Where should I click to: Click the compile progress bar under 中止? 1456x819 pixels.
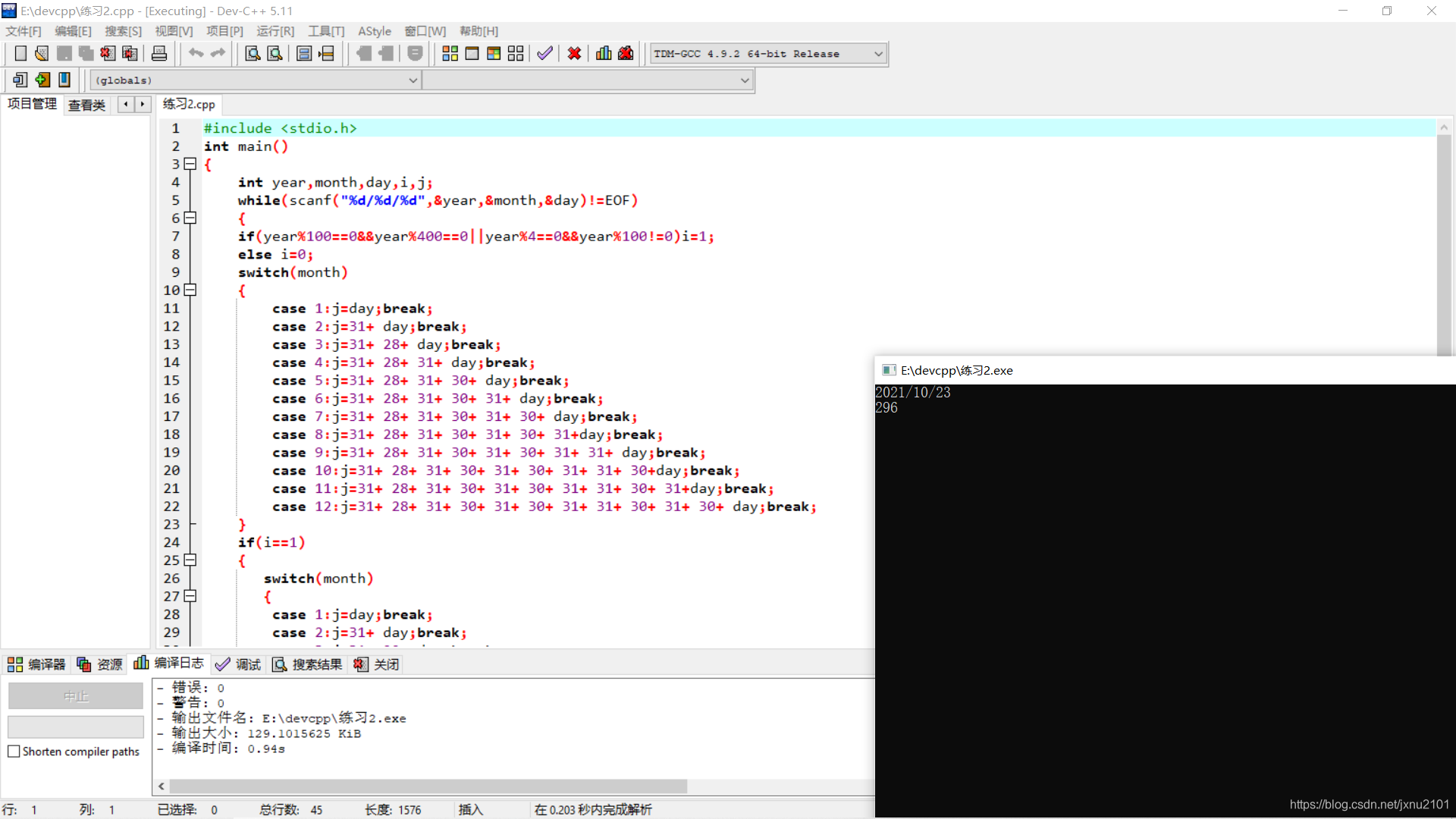(76, 727)
